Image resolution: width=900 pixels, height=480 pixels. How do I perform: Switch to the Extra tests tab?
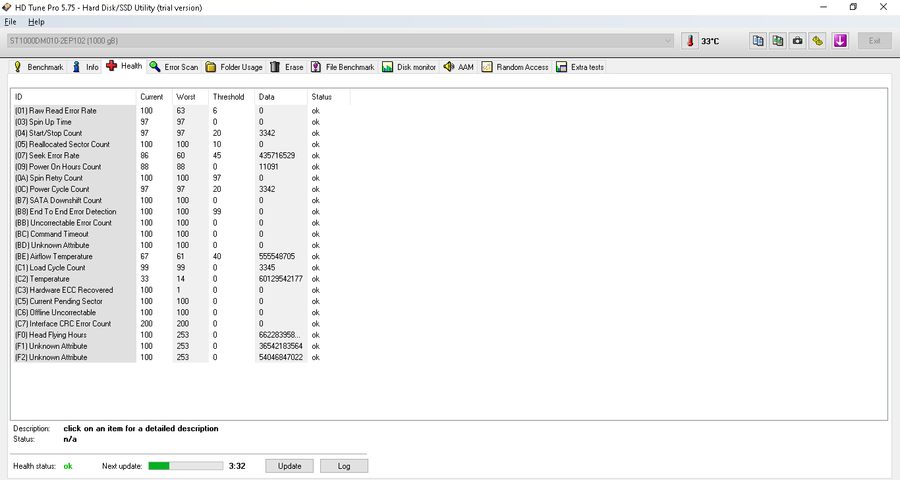[580, 67]
